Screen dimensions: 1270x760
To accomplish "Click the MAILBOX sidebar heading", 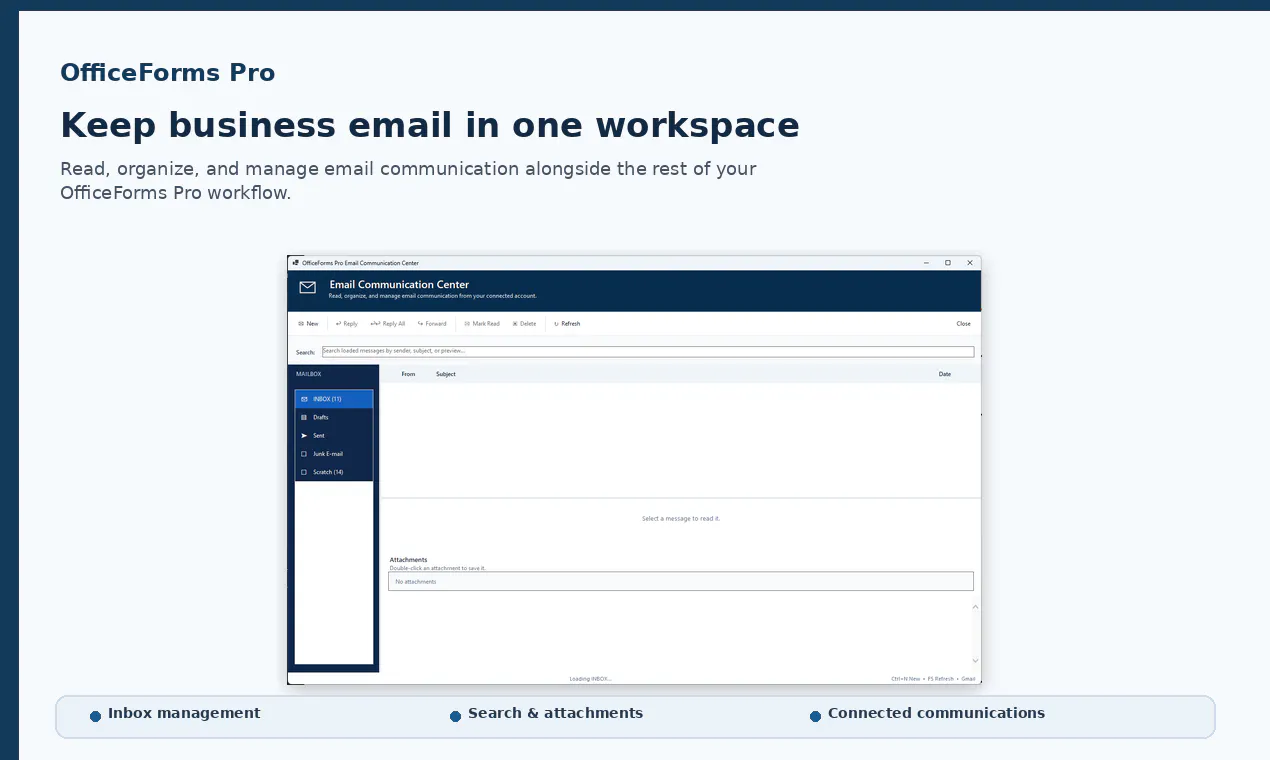I will pyautogui.click(x=309, y=374).
